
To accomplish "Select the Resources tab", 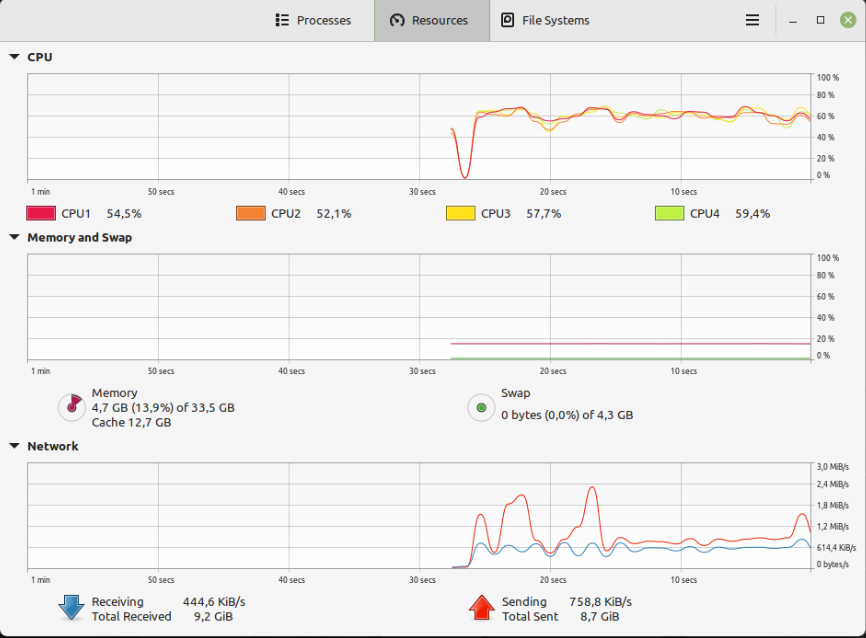I will pyautogui.click(x=431, y=20).
